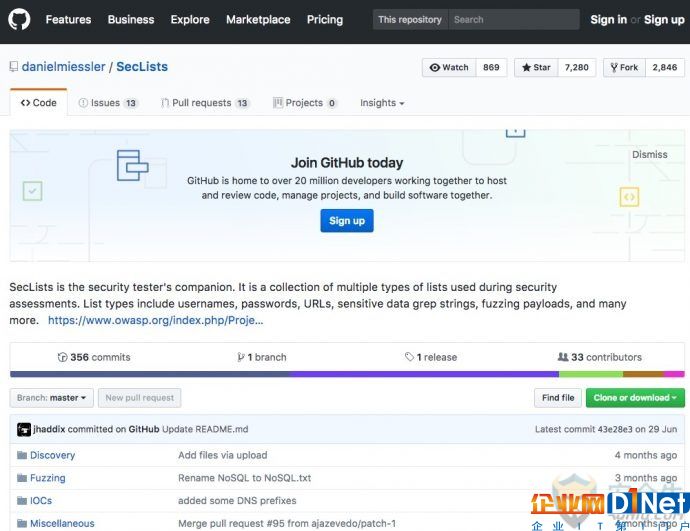Click the repository book icon beside danielmiessler
This screenshot has width=690, height=531.
point(14,67)
